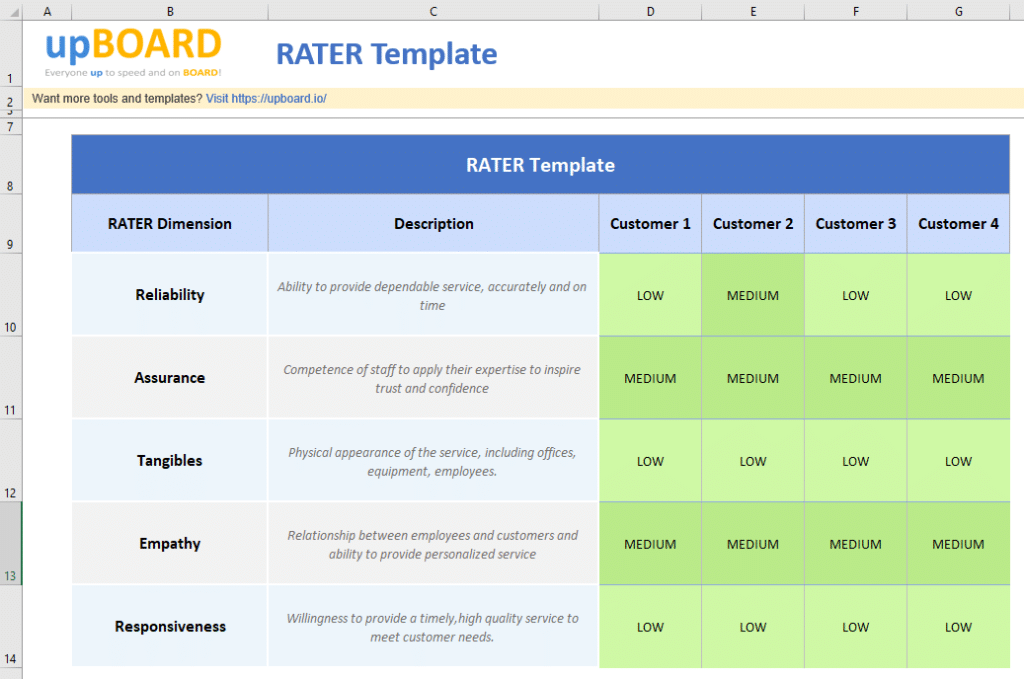The height and width of the screenshot is (679, 1024).
Task: Select the 'Reliability' cell
Action: click(x=170, y=294)
